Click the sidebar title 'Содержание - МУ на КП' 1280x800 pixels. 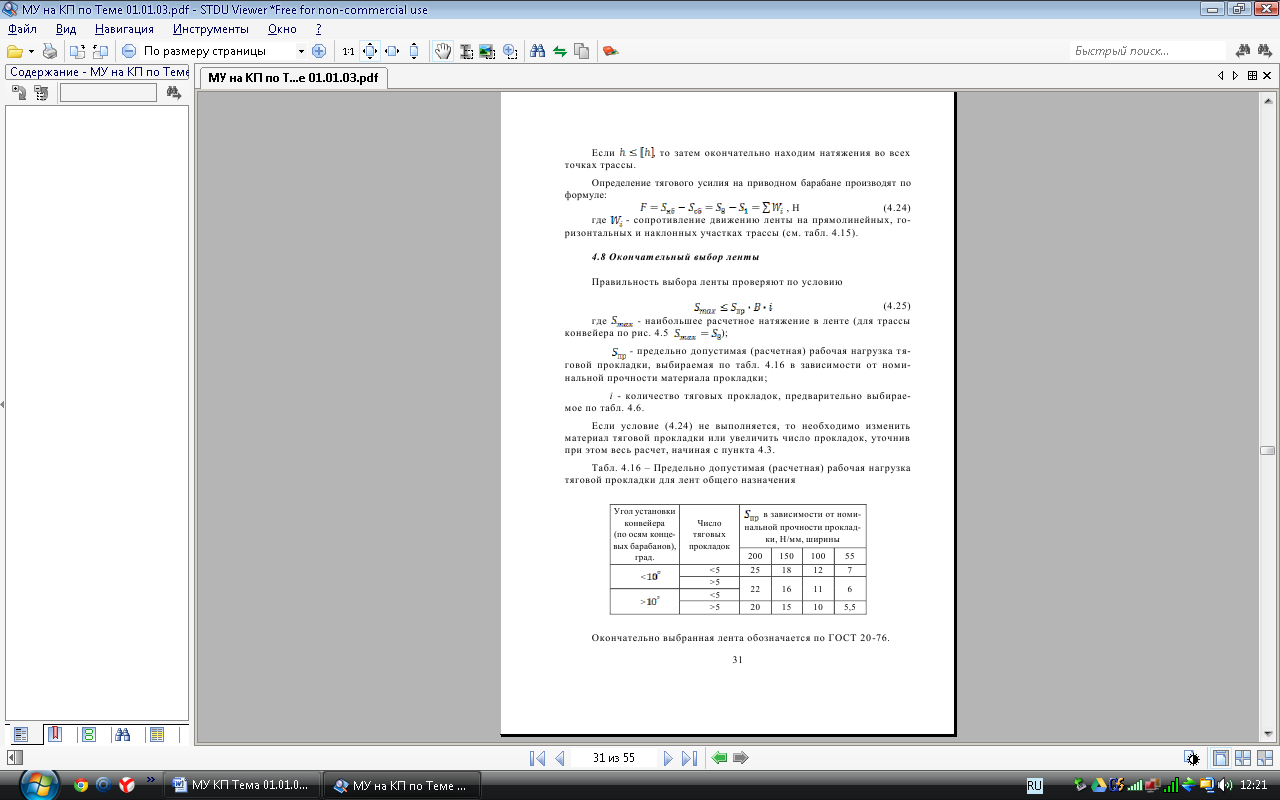point(98,72)
